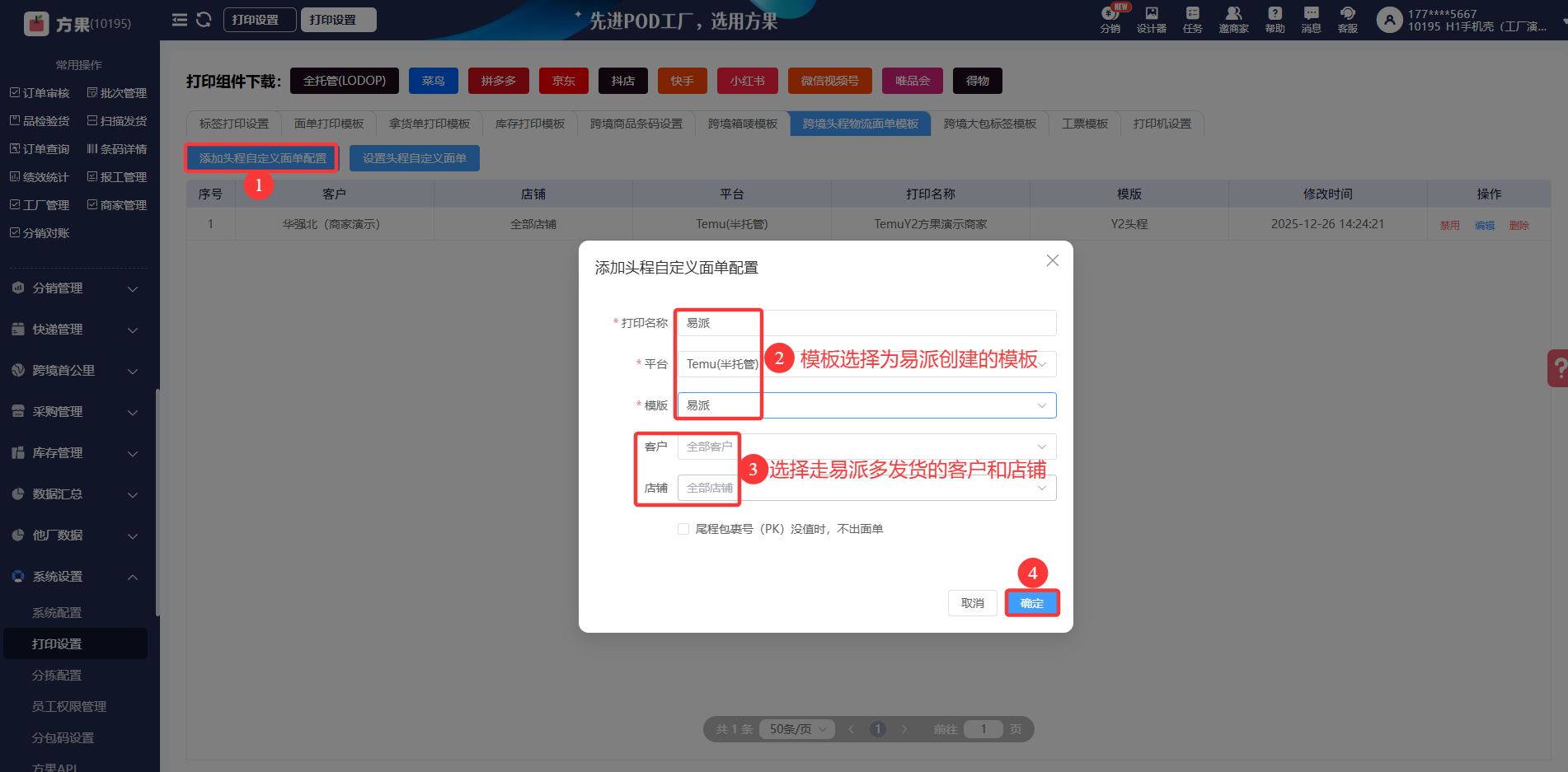Image resolution: width=1568 pixels, height=772 pixels.
Task: Open 绩效统计 shortcut in the sidebar
Action: (x=40, y=177)
